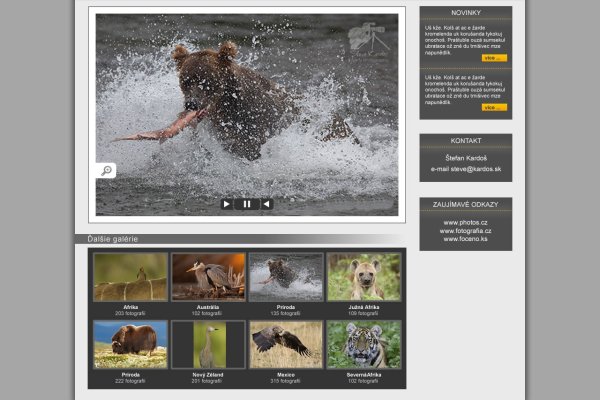Open the Austrália heron gallery thumbnail

click(208, 277)
